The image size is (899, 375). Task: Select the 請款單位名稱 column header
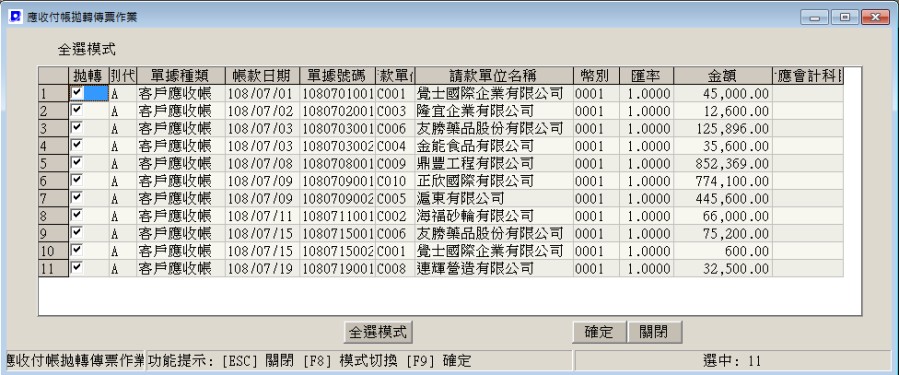494,76
